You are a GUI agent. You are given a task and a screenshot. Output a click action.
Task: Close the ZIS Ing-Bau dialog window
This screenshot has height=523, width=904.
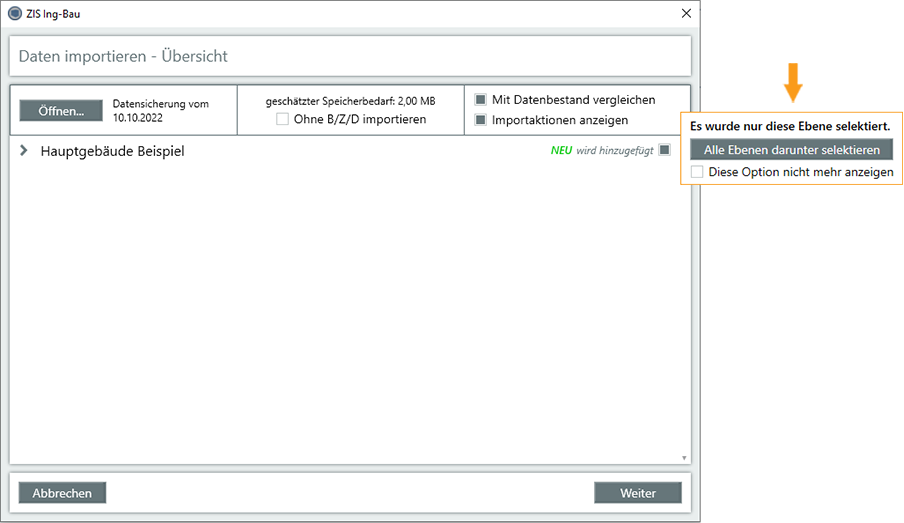685,14
